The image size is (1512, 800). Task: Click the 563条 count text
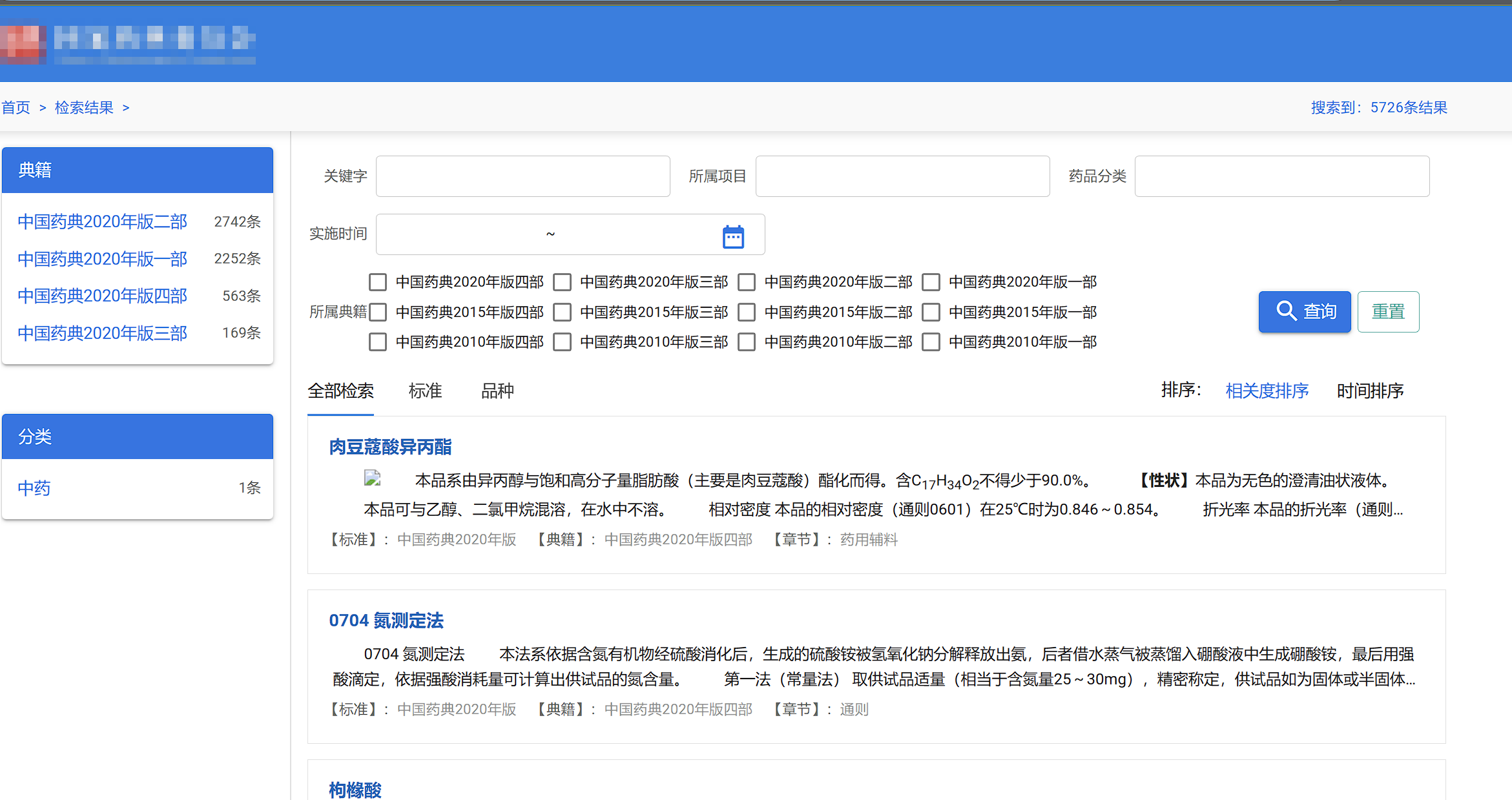point(242,296)
